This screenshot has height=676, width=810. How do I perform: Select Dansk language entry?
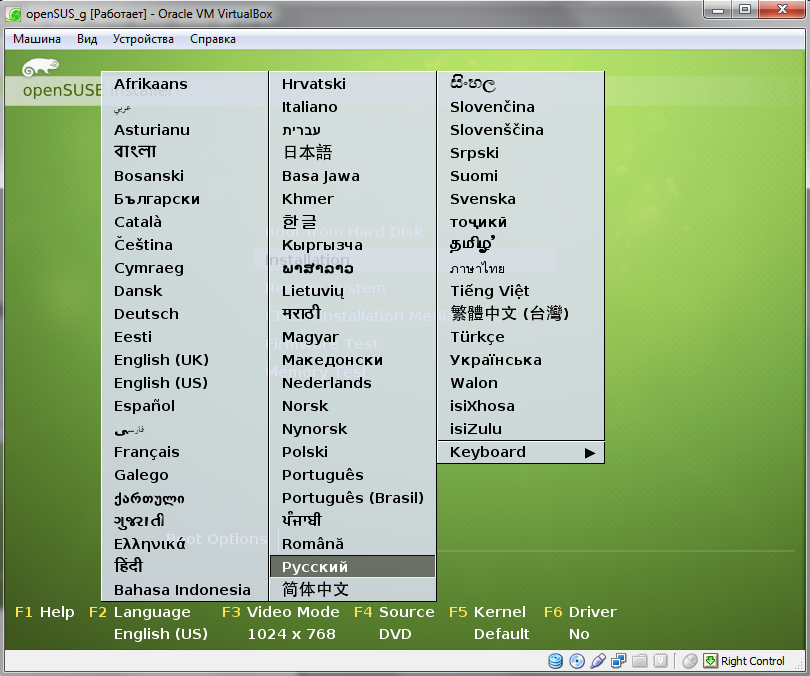(x=185, y=291)
